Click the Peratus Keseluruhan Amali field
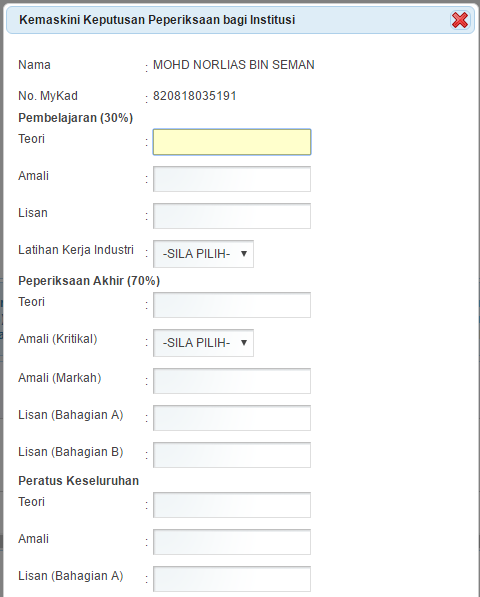Screen dimensions: 480x597 point(232,542)
